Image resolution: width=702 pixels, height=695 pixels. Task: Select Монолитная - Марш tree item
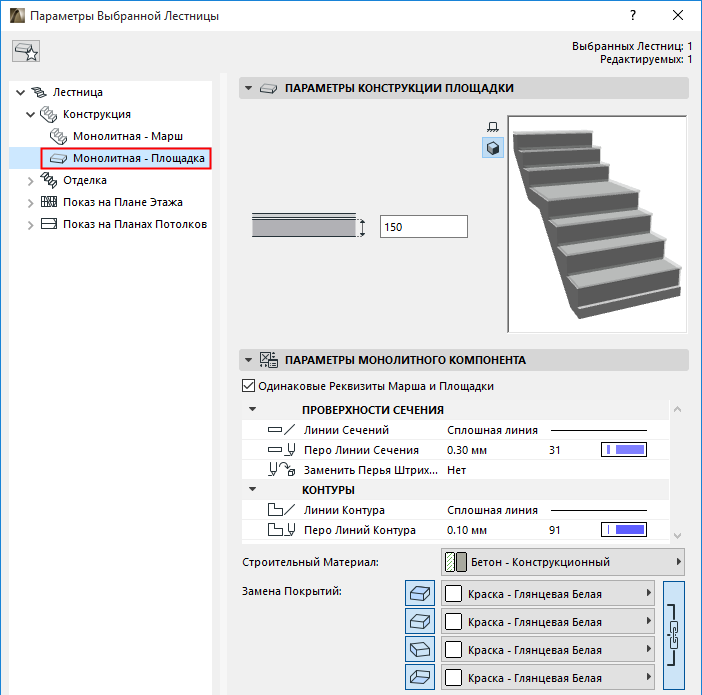pos(128,136)
